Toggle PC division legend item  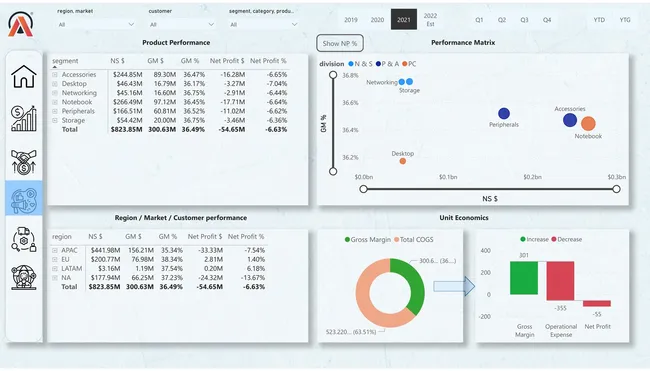[x=409, y=64]
